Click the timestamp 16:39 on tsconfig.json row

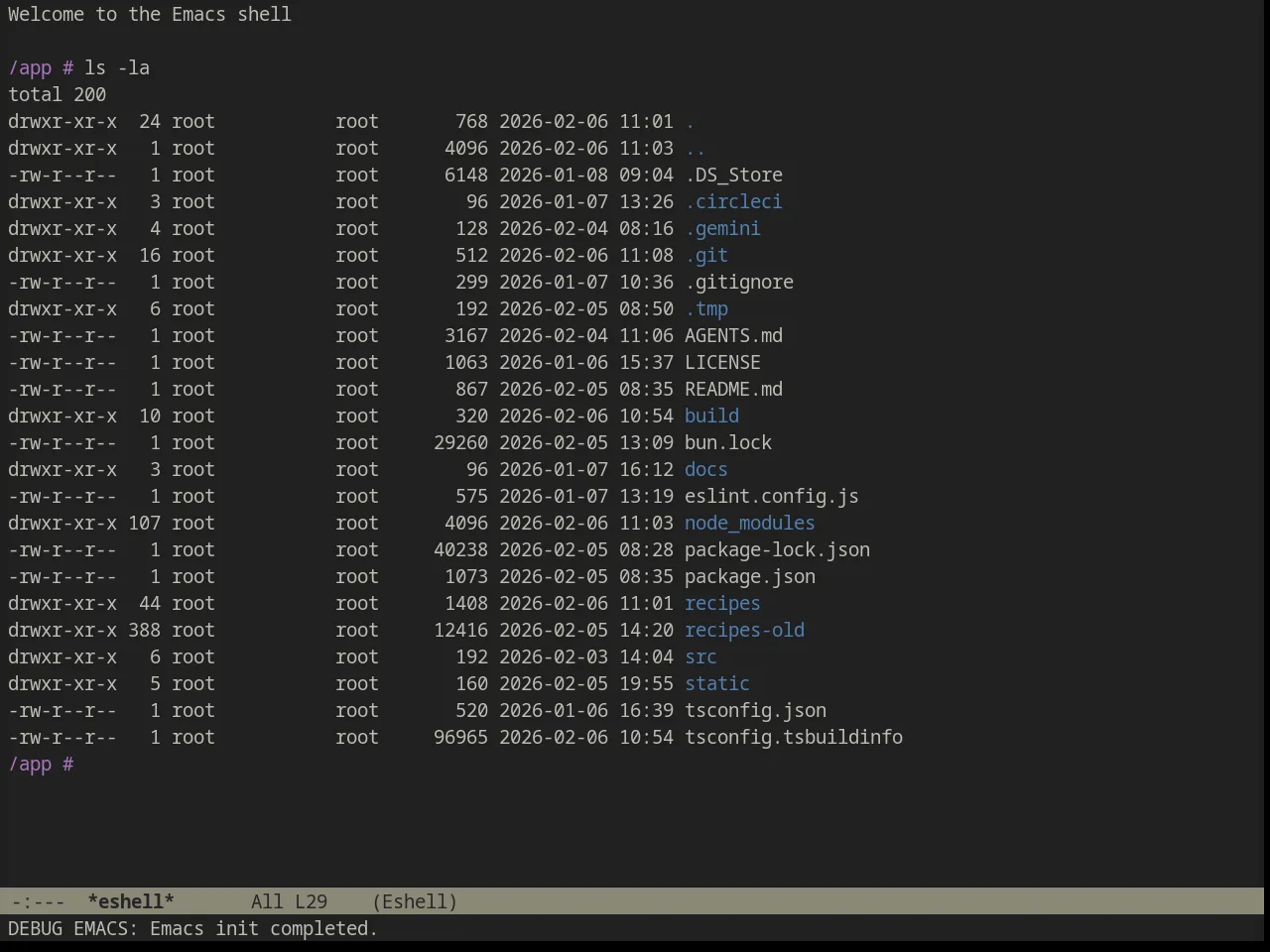(646, 710)
